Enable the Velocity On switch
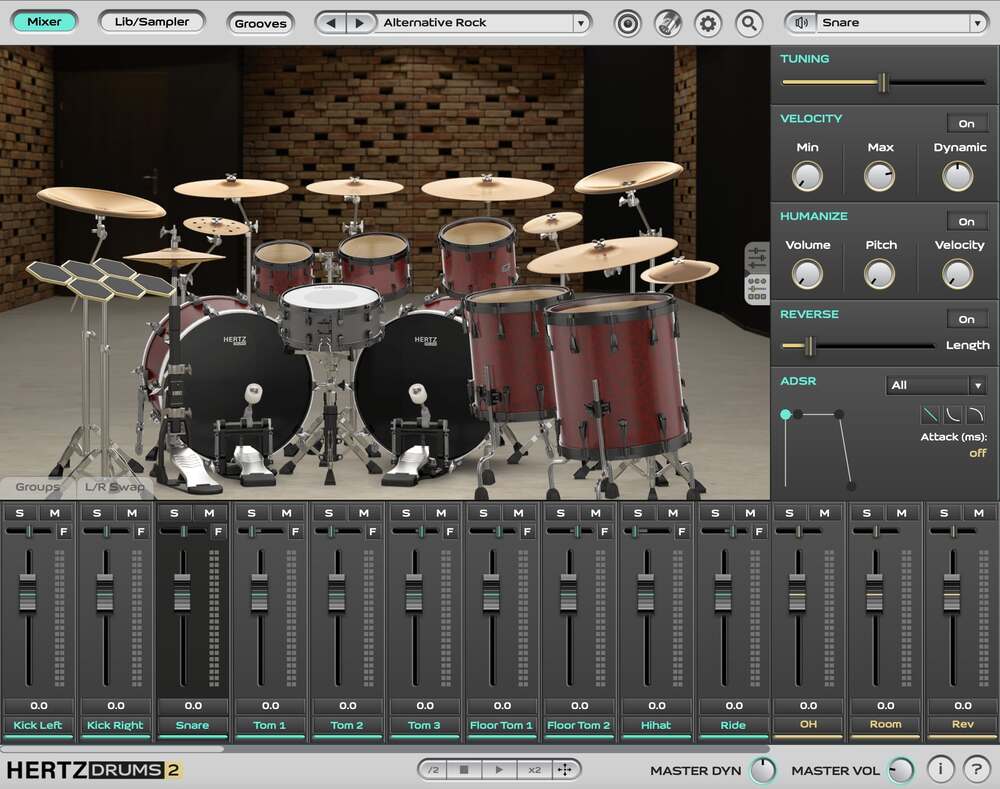This screenshot has height=789, width=1000. [967, 123]
